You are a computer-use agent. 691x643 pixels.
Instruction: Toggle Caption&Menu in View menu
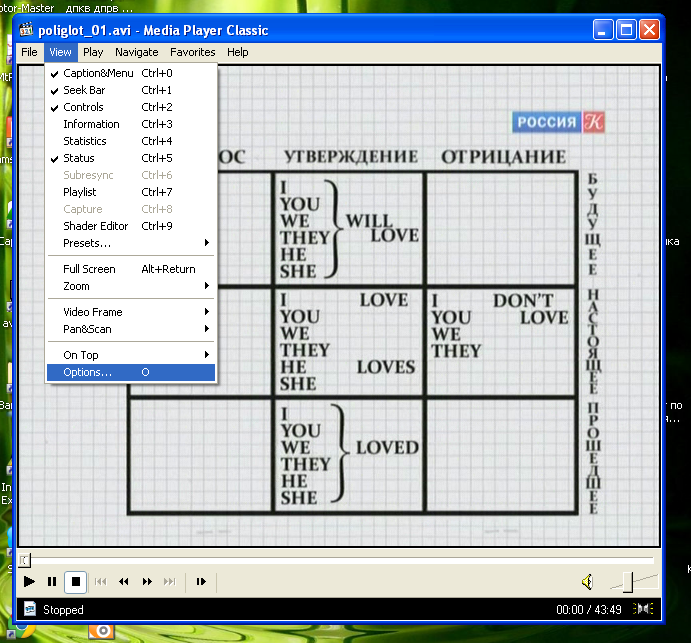[x=131, y=73]
